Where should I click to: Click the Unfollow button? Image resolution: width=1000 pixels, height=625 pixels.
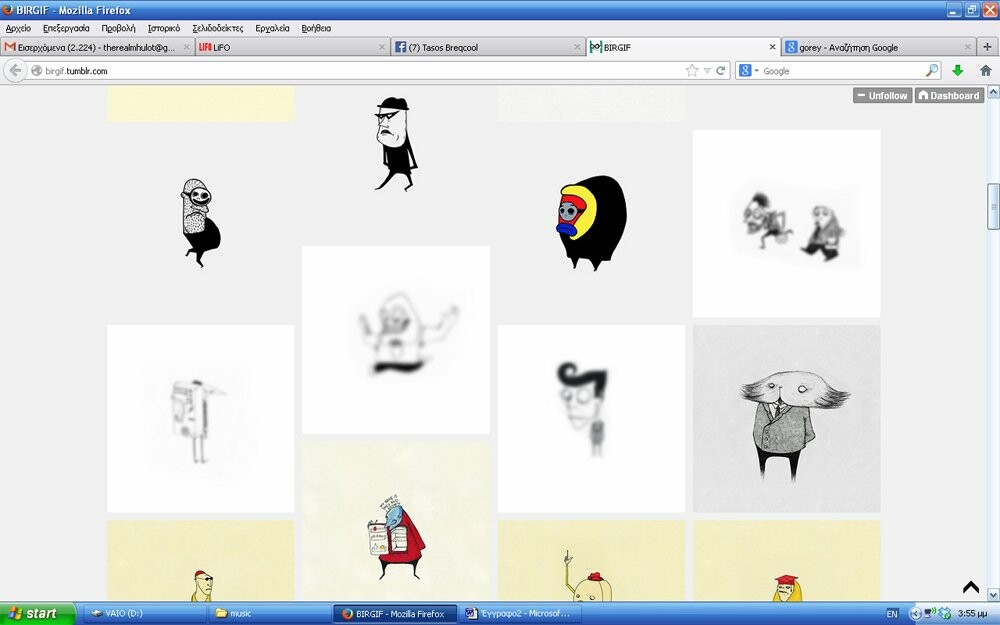(x=882, y=95)
